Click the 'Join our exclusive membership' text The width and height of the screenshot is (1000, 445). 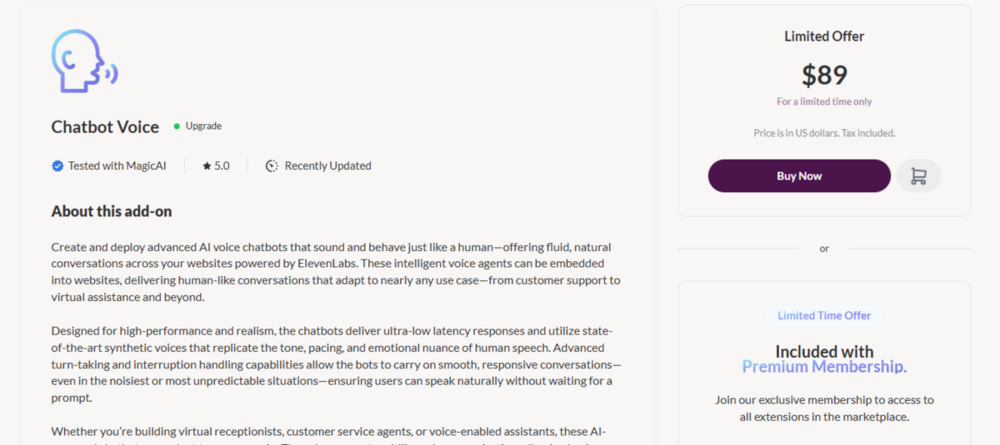point(824,409)
